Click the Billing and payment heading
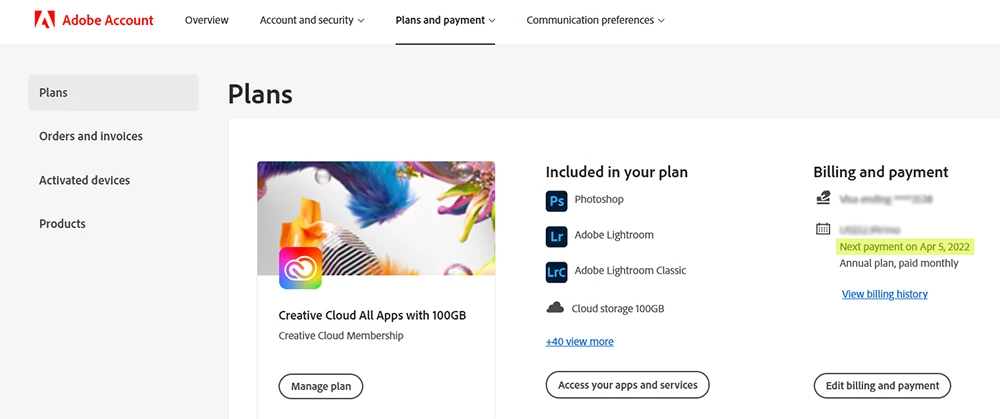Screen dimensions: 1000x419 [881, 172]
